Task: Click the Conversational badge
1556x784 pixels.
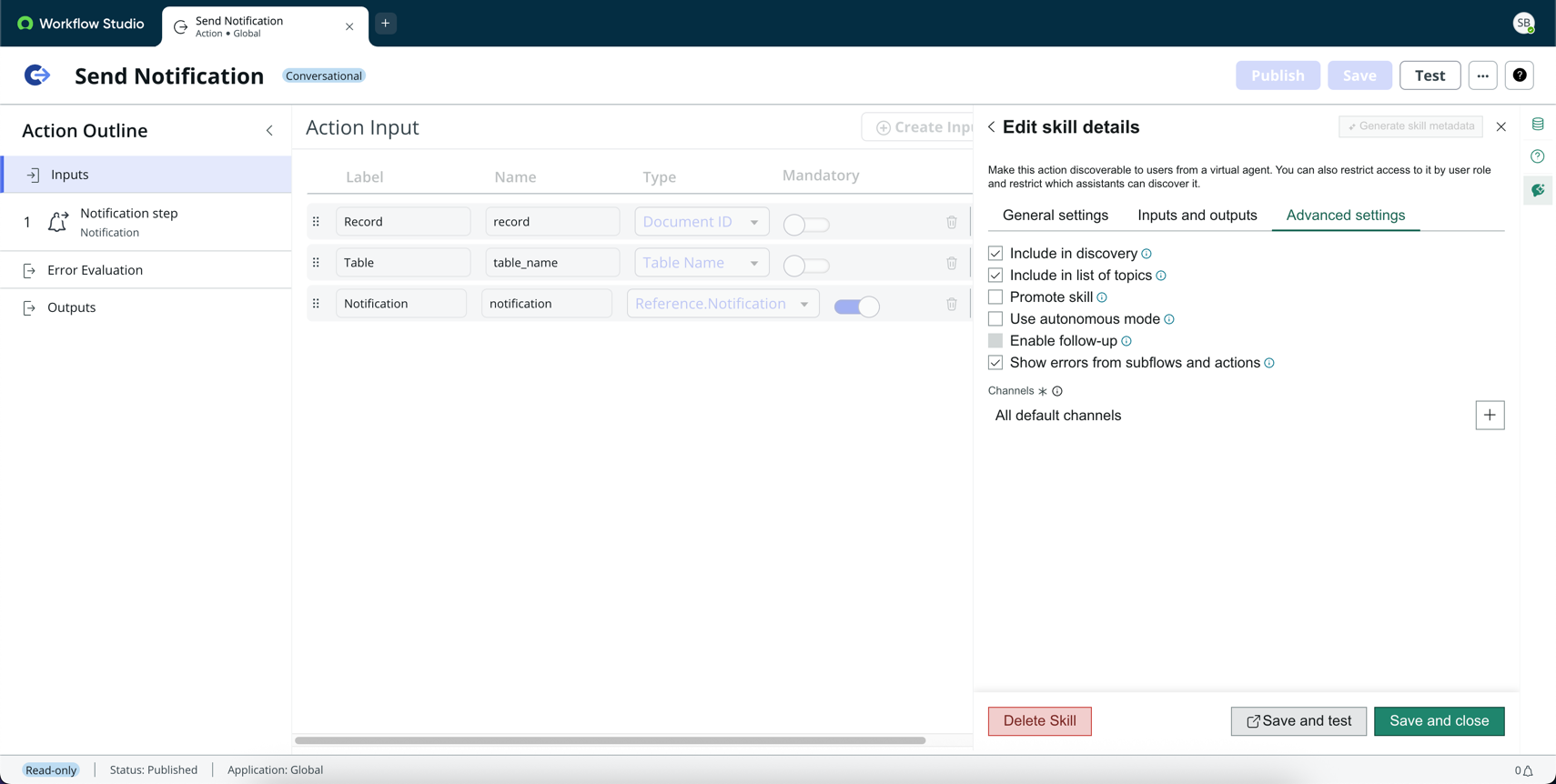Action: point(324,76)
